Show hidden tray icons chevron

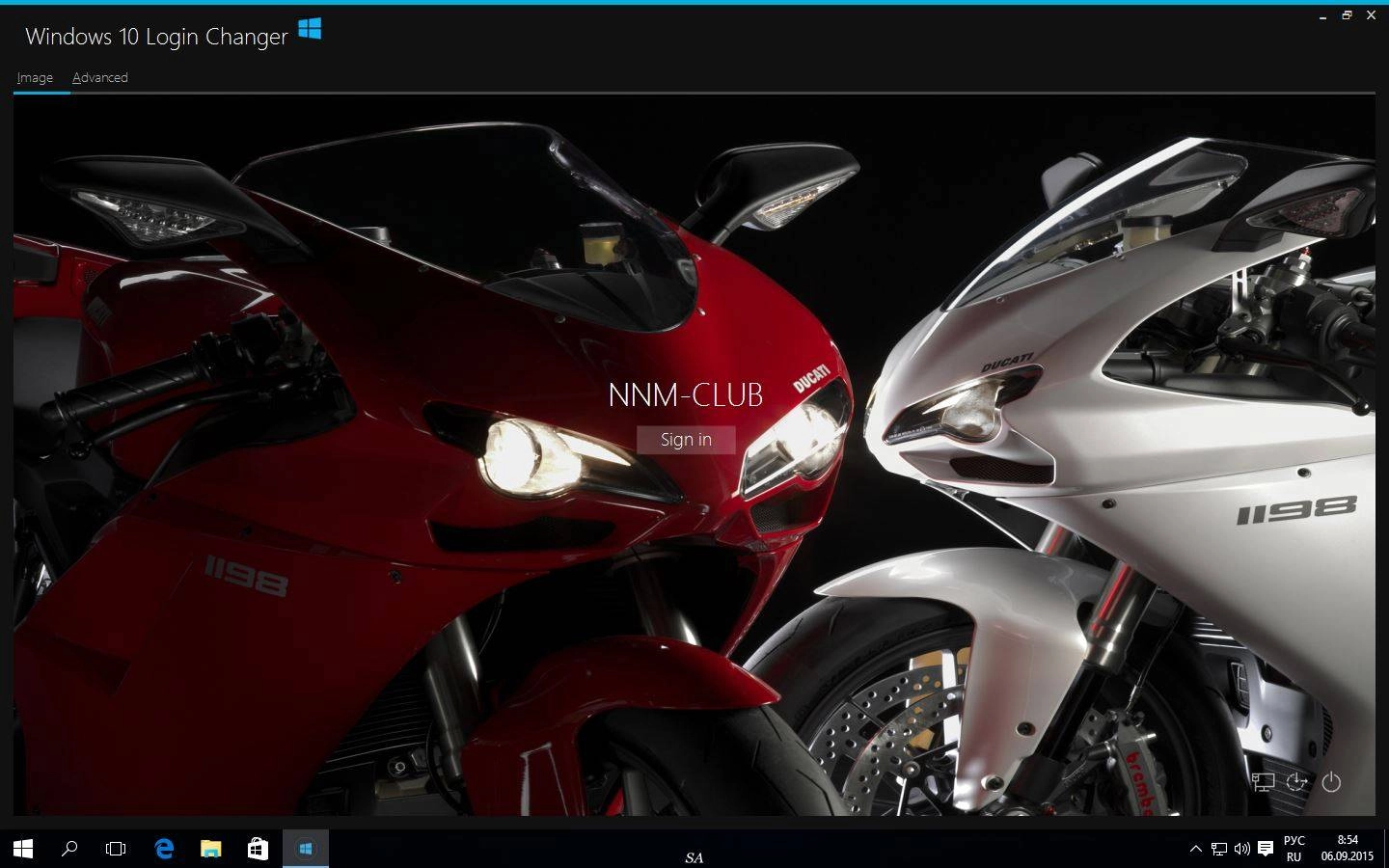tap(1195, 849)
